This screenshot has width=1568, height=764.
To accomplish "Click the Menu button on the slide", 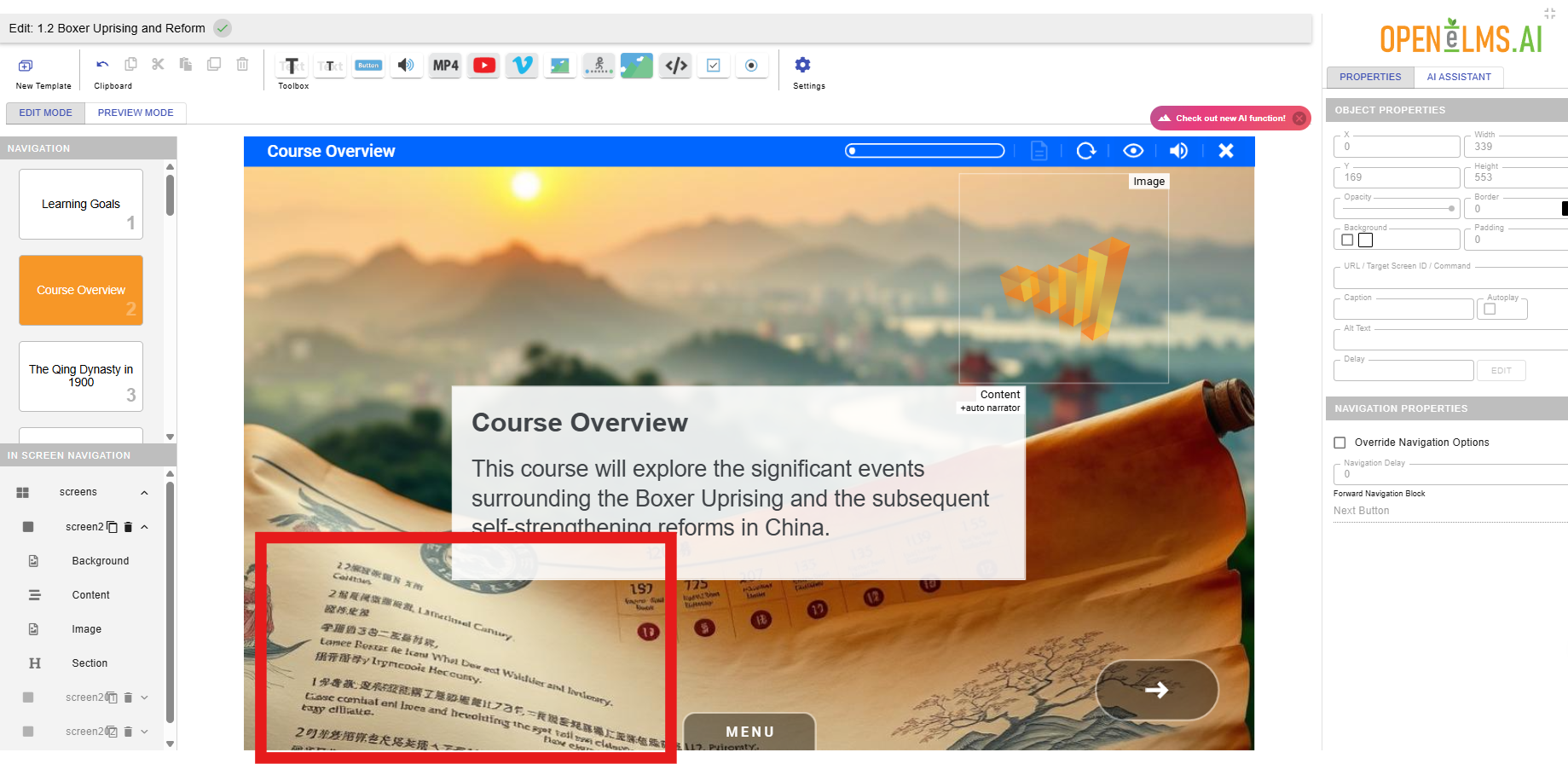I will pyautogui.click(x=749, y=732).
